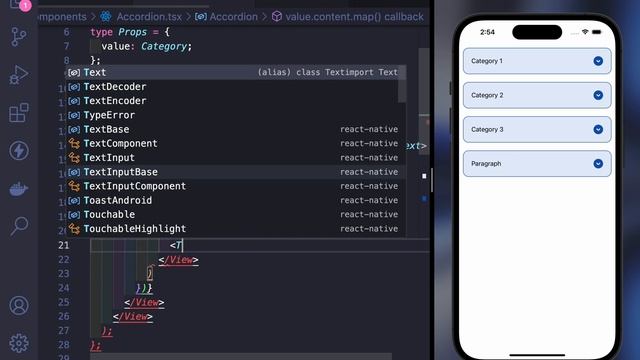
Task: Open Source Control view in activity bar
Action: tap(18, 37)
